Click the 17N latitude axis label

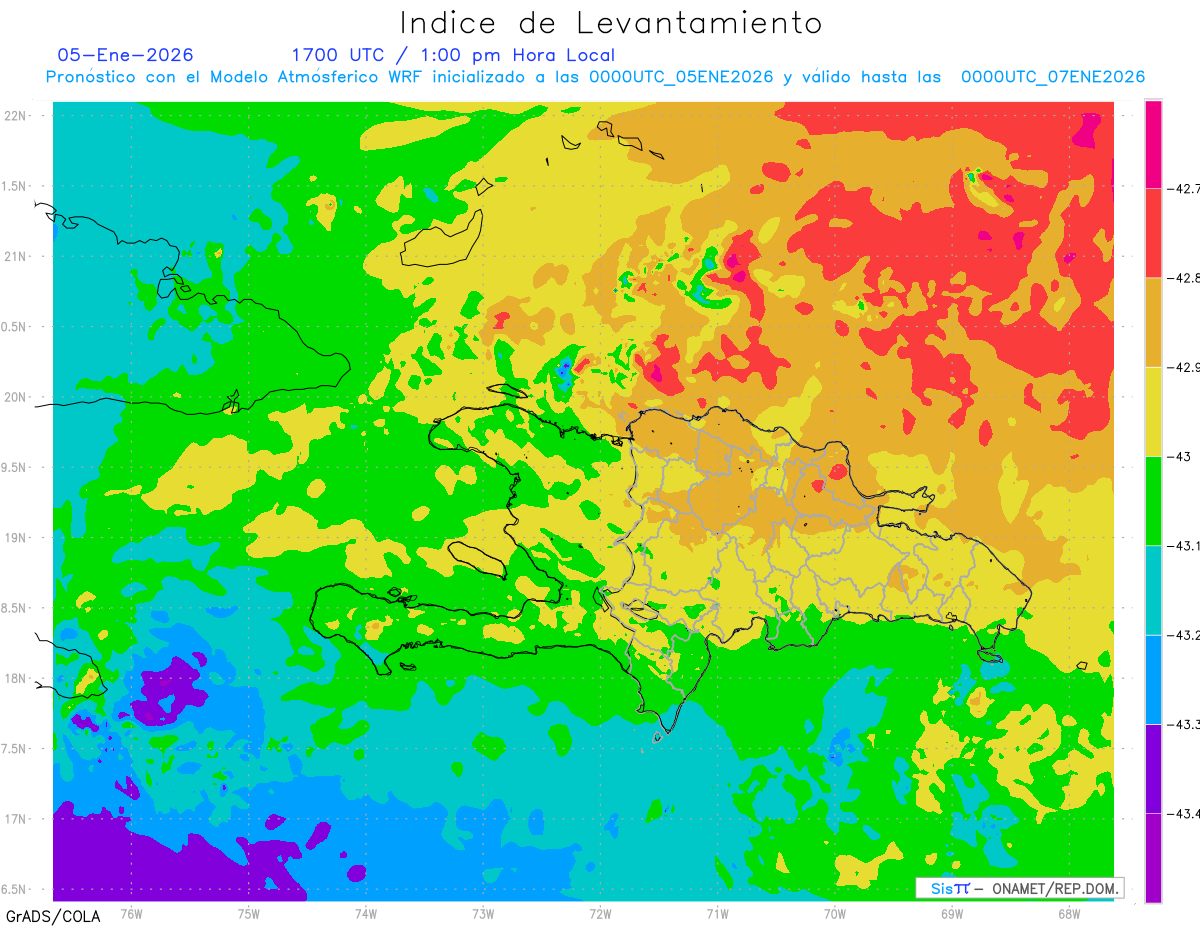click(x=15, y=819)
